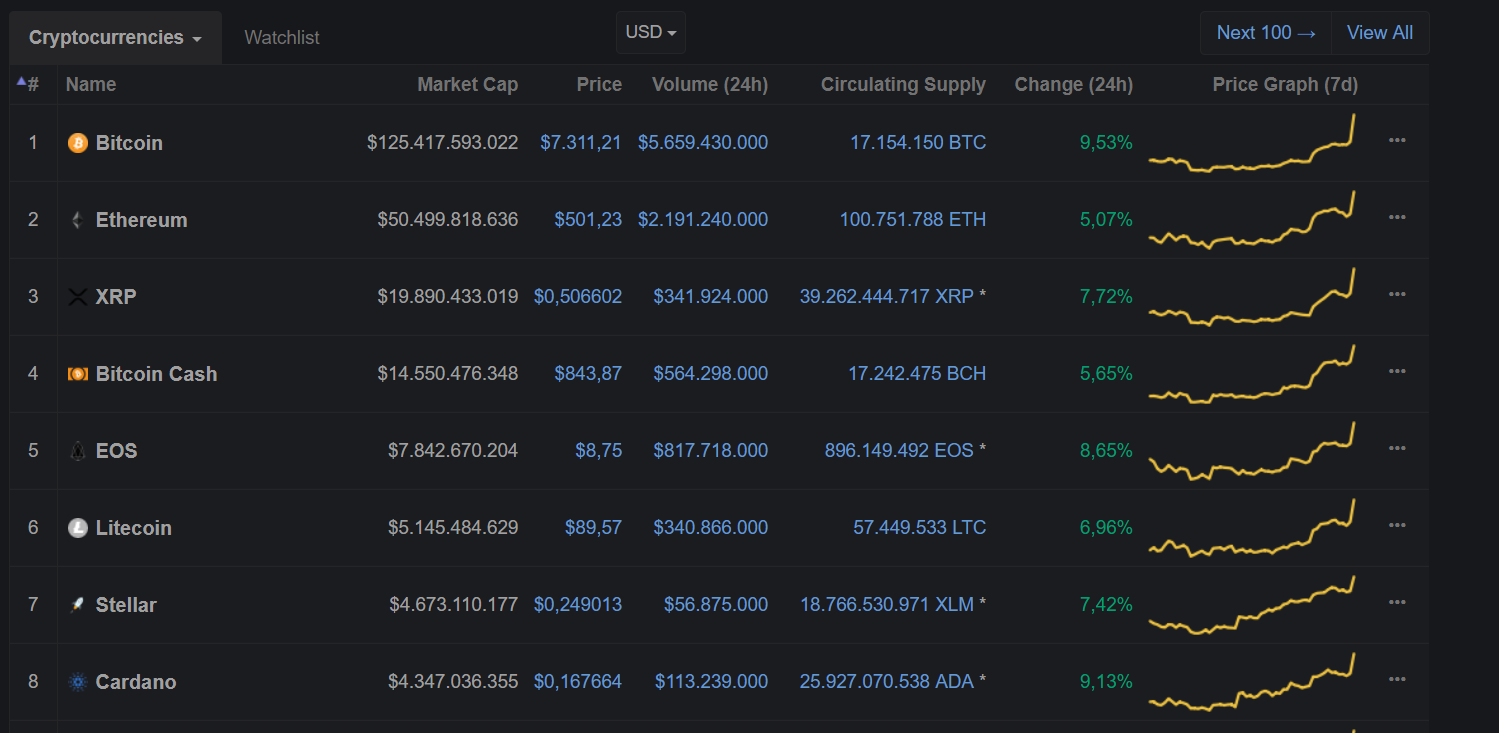
Task: Click XRP's price $0,506602
Action: tap(578, 297)
